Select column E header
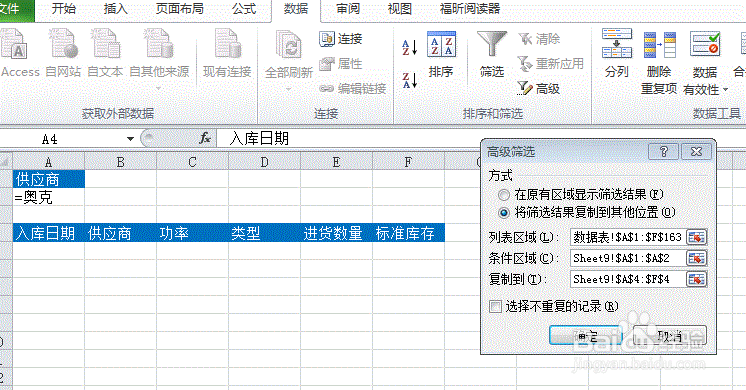 pos(336,162)
